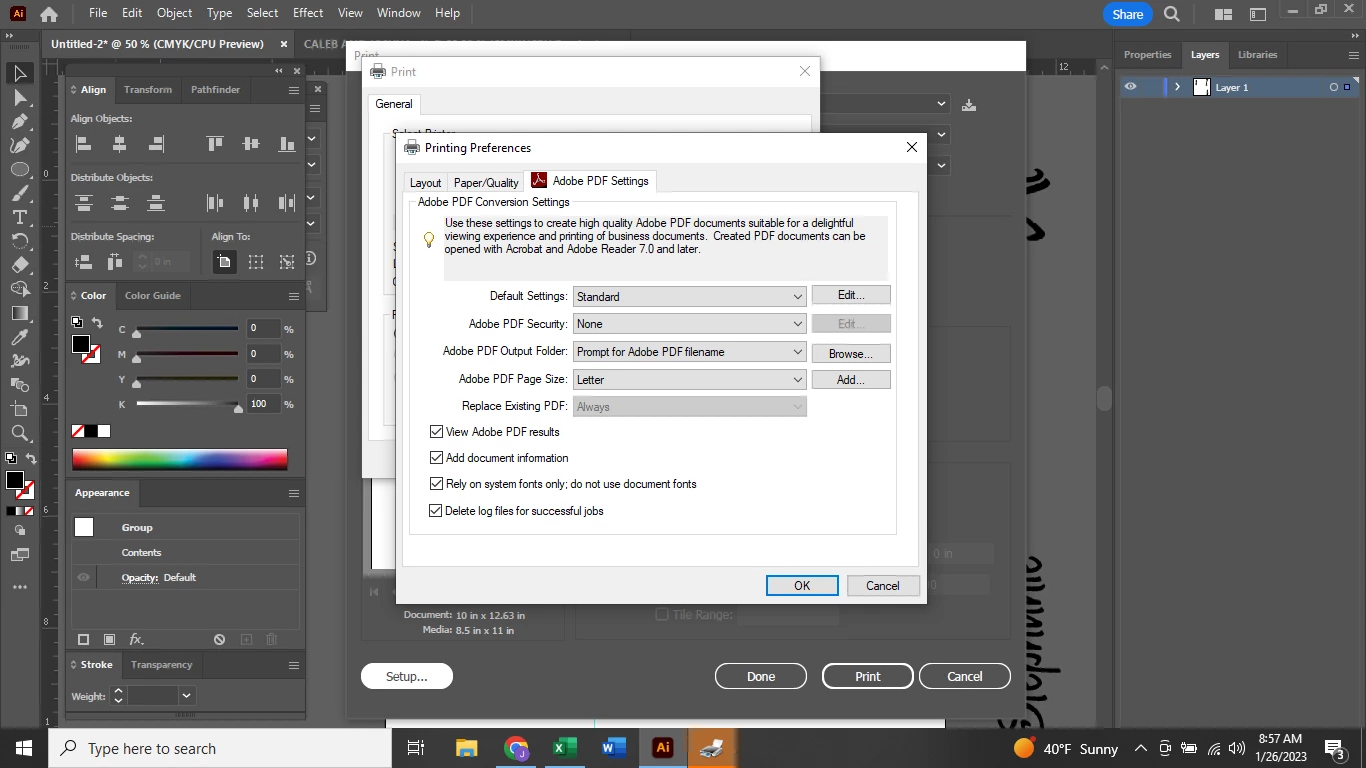
Task: Click Vertical Align Bottom icon
Action: [x=287, y=144]
